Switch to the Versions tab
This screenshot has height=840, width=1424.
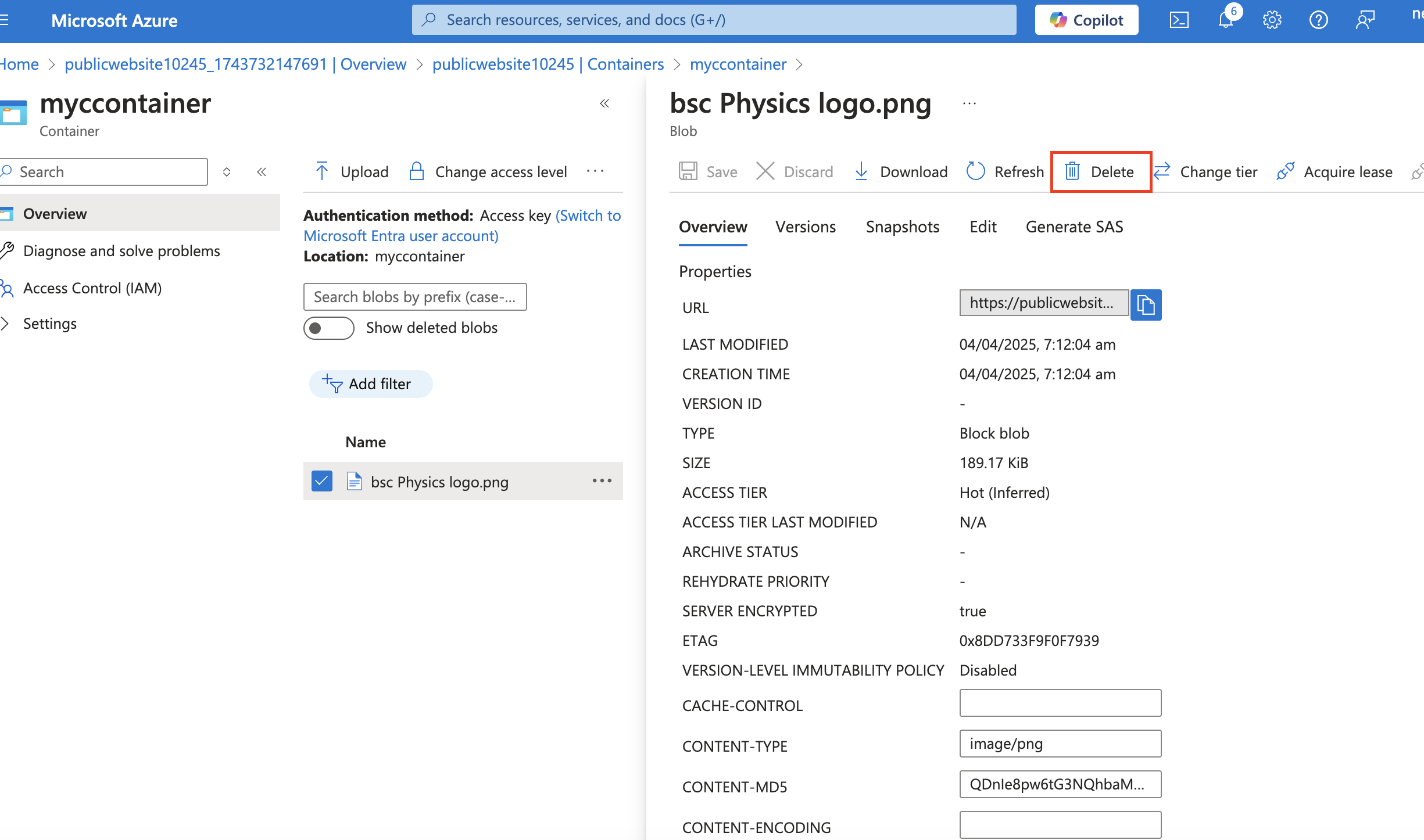pos(805,227)
